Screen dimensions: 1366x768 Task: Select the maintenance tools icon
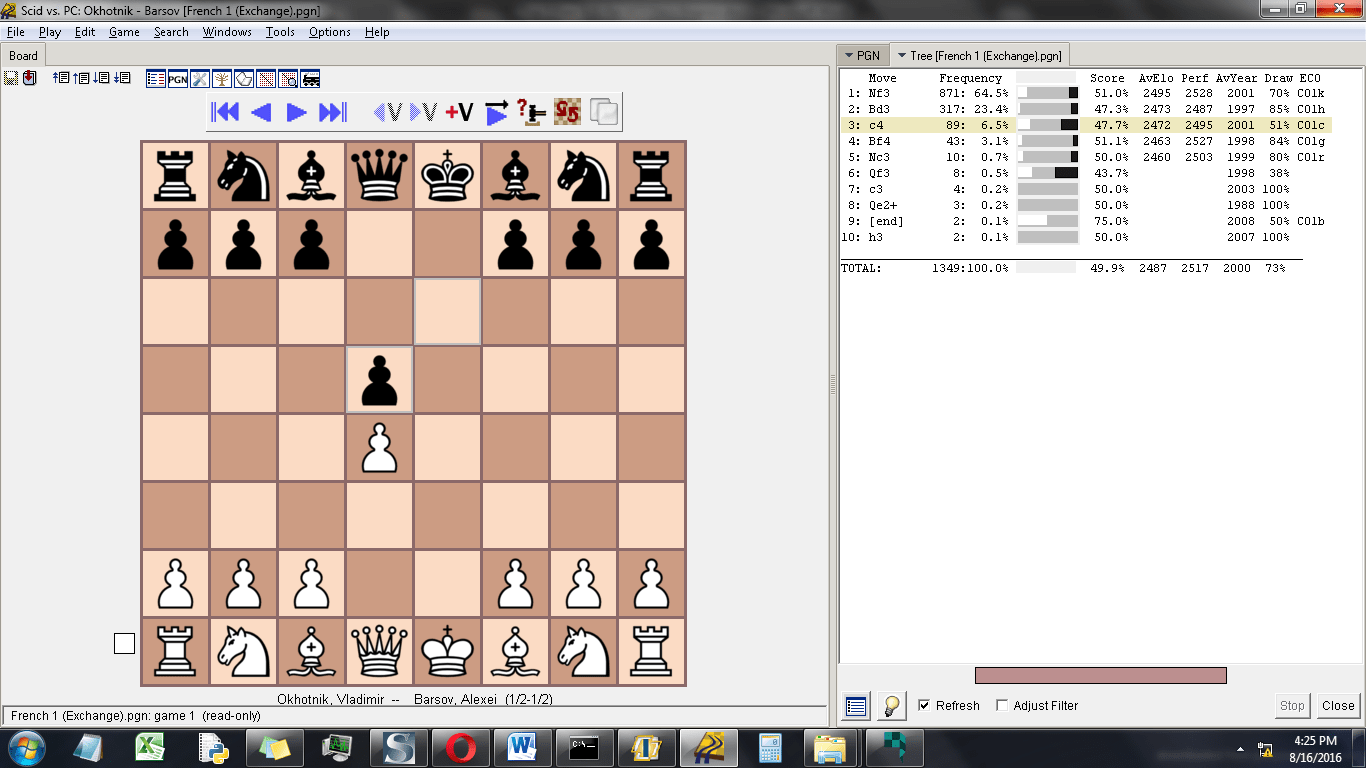tap(199, 79)
